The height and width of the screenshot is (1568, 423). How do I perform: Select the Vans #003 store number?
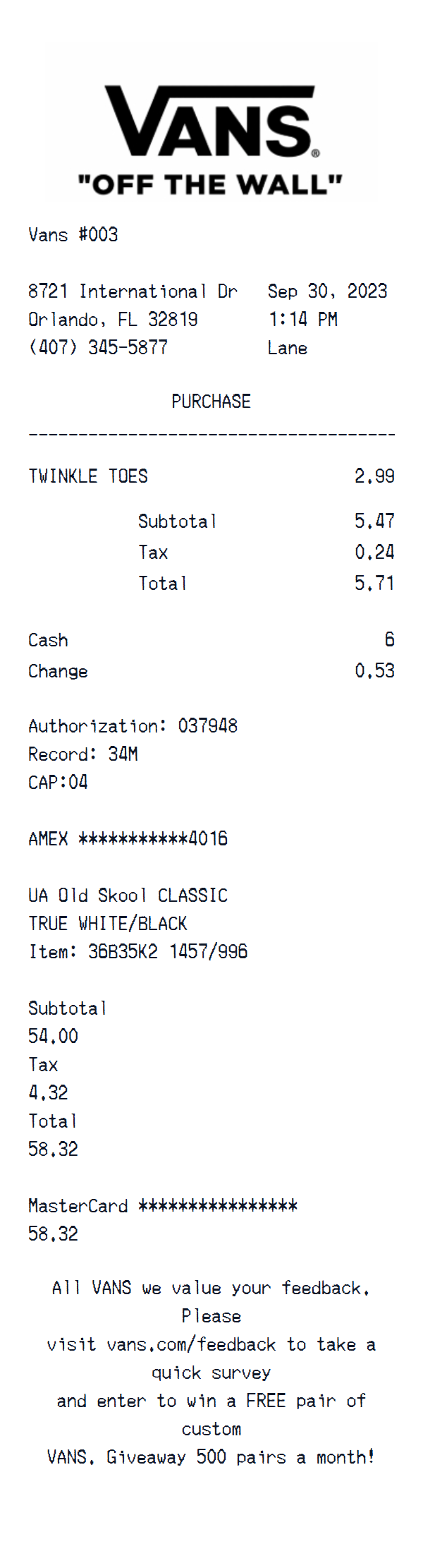point(73,235)
